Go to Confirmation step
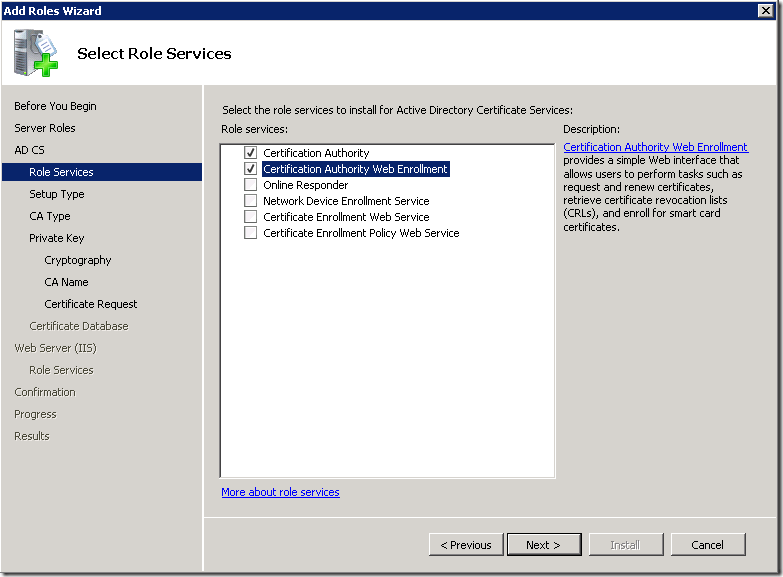This screenshot has width=783, height=577. [x=45, y=392]
